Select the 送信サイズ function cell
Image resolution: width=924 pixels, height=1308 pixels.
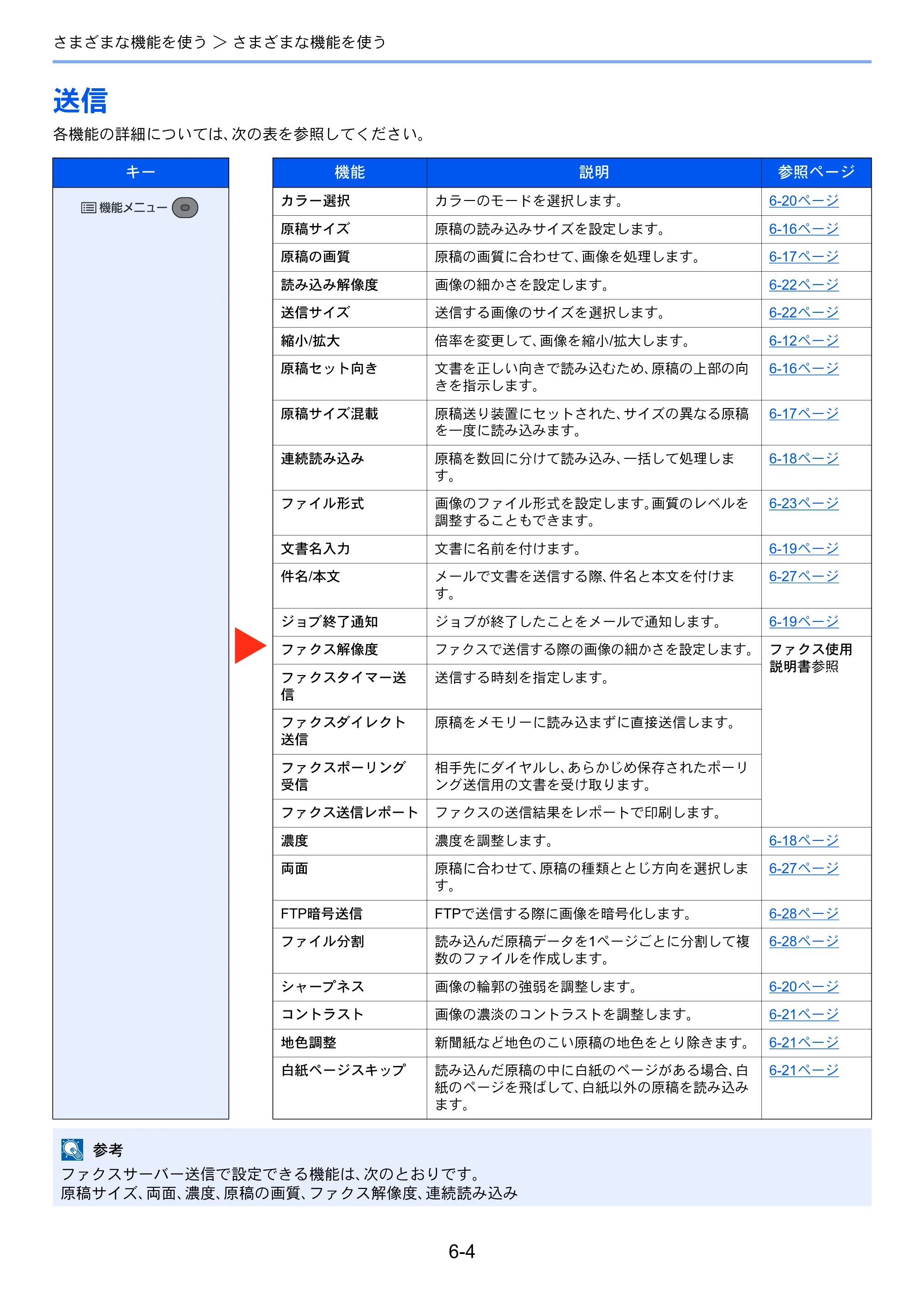coord(350,313)
